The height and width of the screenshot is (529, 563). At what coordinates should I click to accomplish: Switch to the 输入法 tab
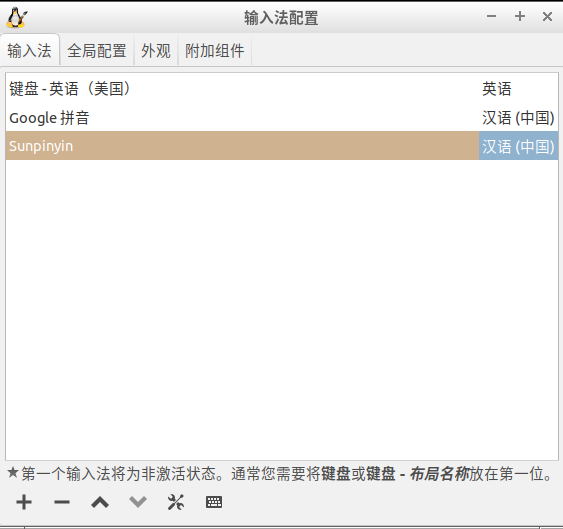[29, 50]
